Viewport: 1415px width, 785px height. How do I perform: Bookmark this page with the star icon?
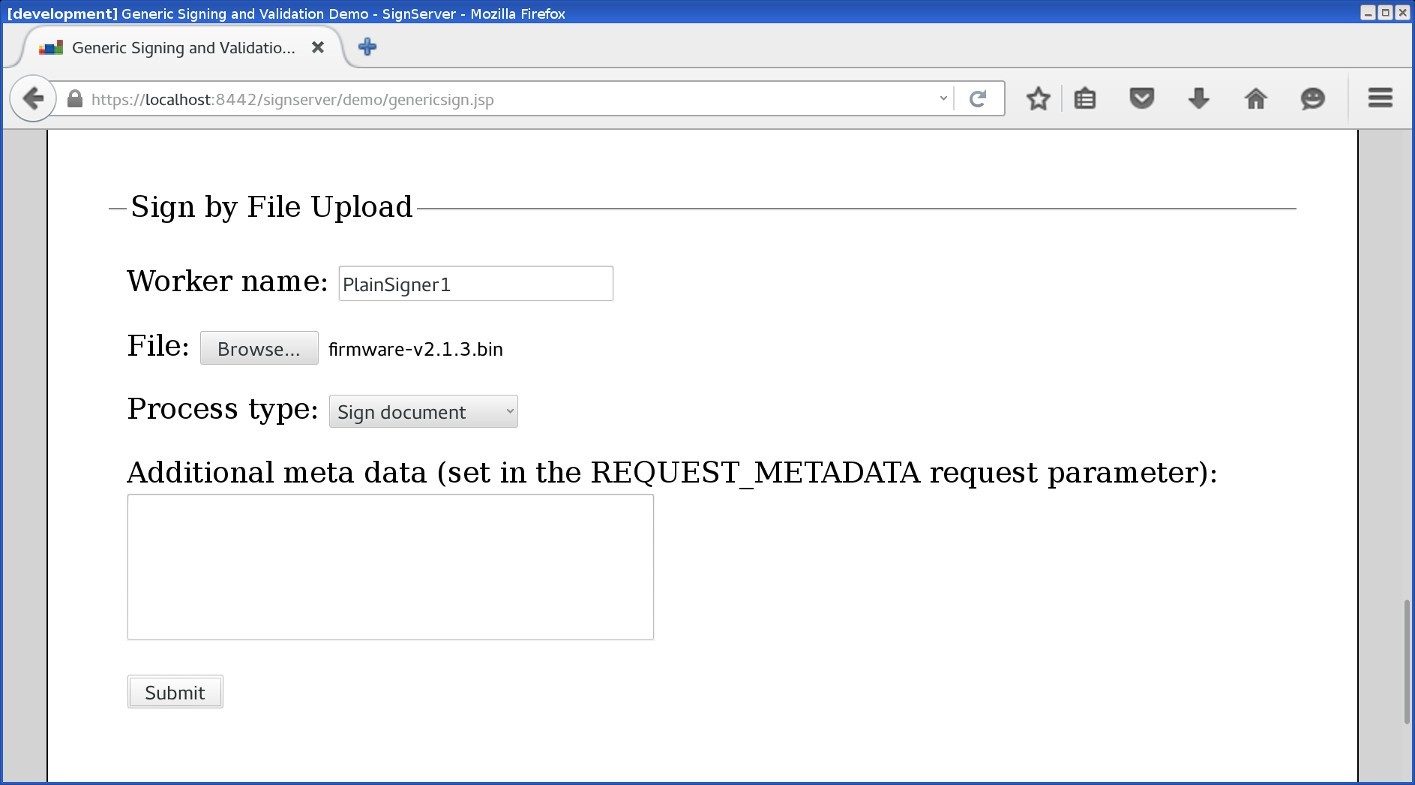[x=1038, y=98]
